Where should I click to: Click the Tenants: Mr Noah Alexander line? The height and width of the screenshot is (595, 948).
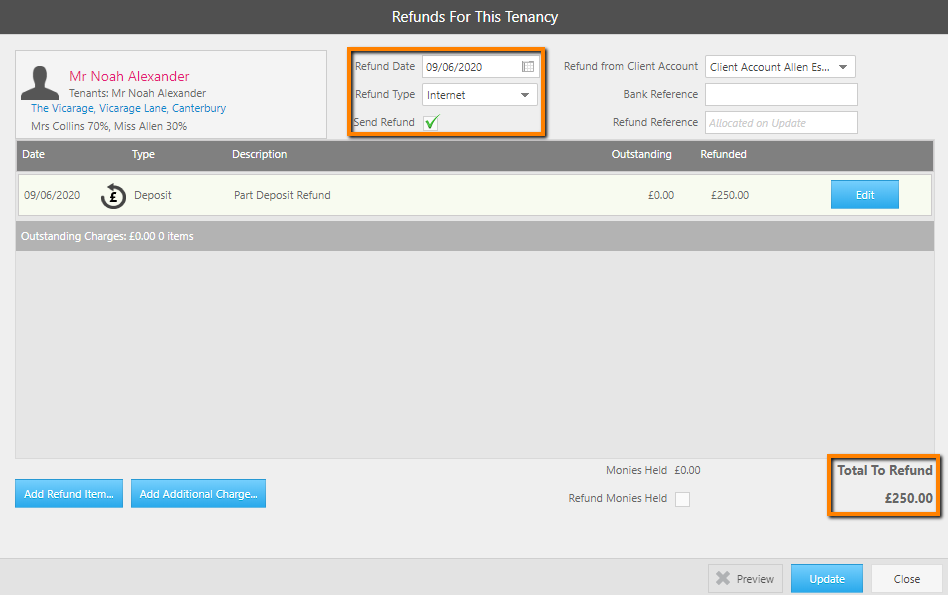tap(137, 93)
